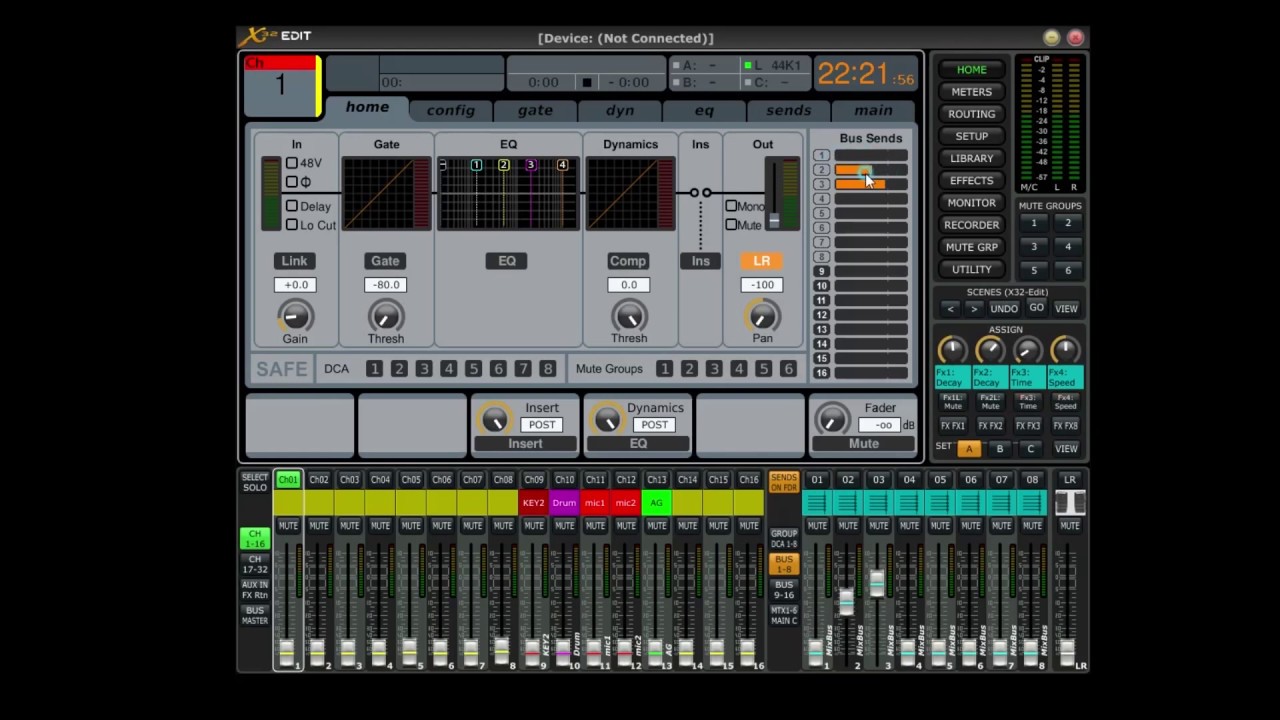Select EQ band 4 marker

pos(562,165)
